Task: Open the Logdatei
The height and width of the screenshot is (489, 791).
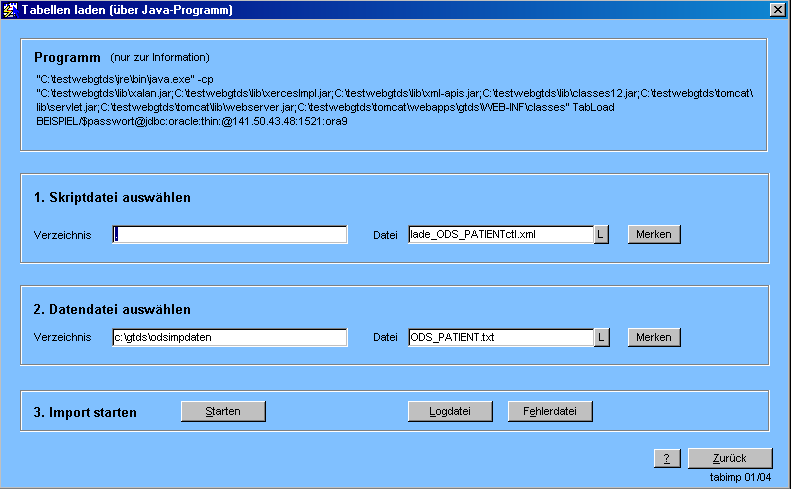Action: (x=450, y=411)
